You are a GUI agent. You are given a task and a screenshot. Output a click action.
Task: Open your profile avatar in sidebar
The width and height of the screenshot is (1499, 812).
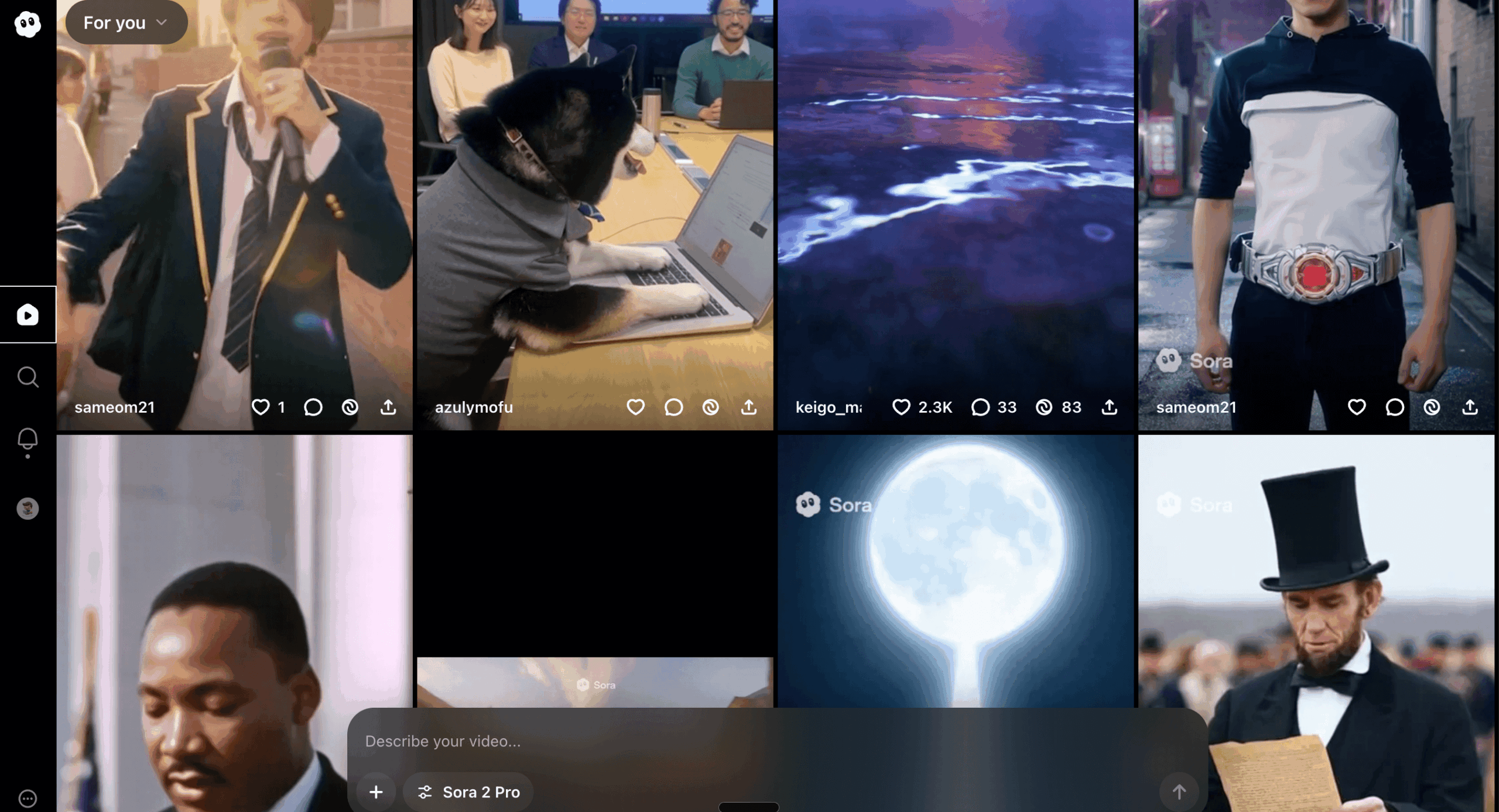pyautogui.click(x=28, y=508)
